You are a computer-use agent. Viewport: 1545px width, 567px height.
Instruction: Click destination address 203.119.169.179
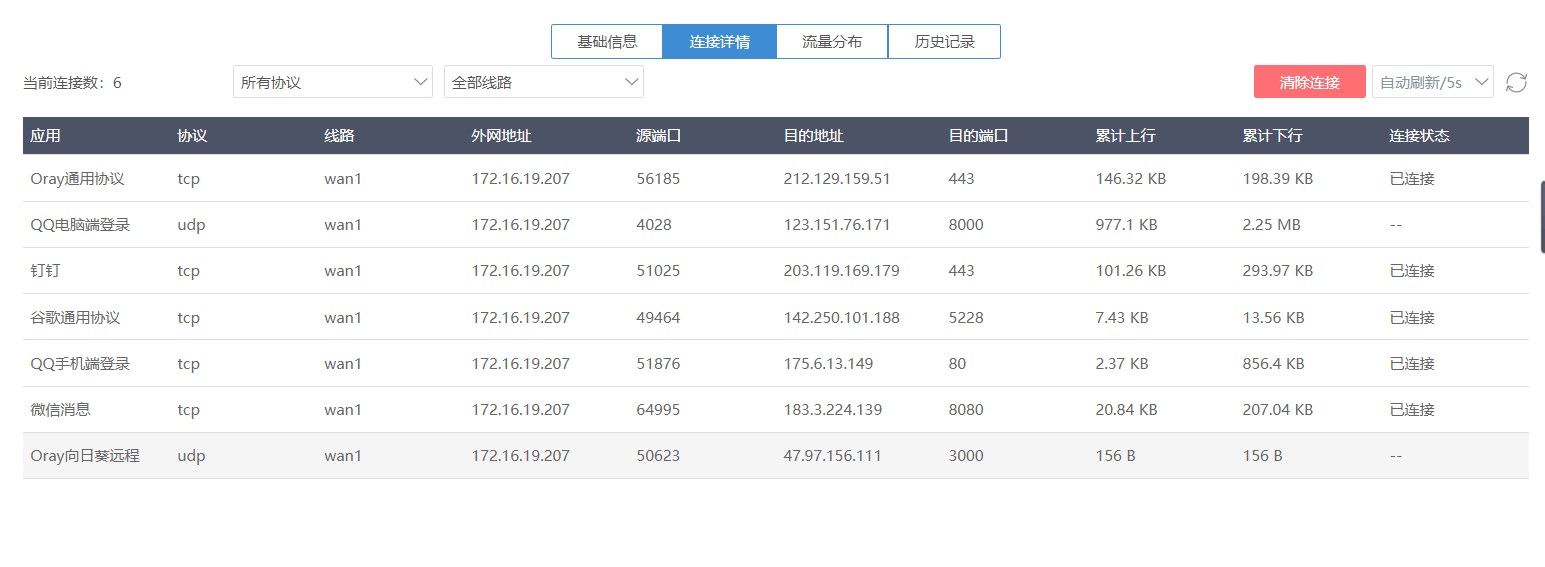click(x=842, y=271)
